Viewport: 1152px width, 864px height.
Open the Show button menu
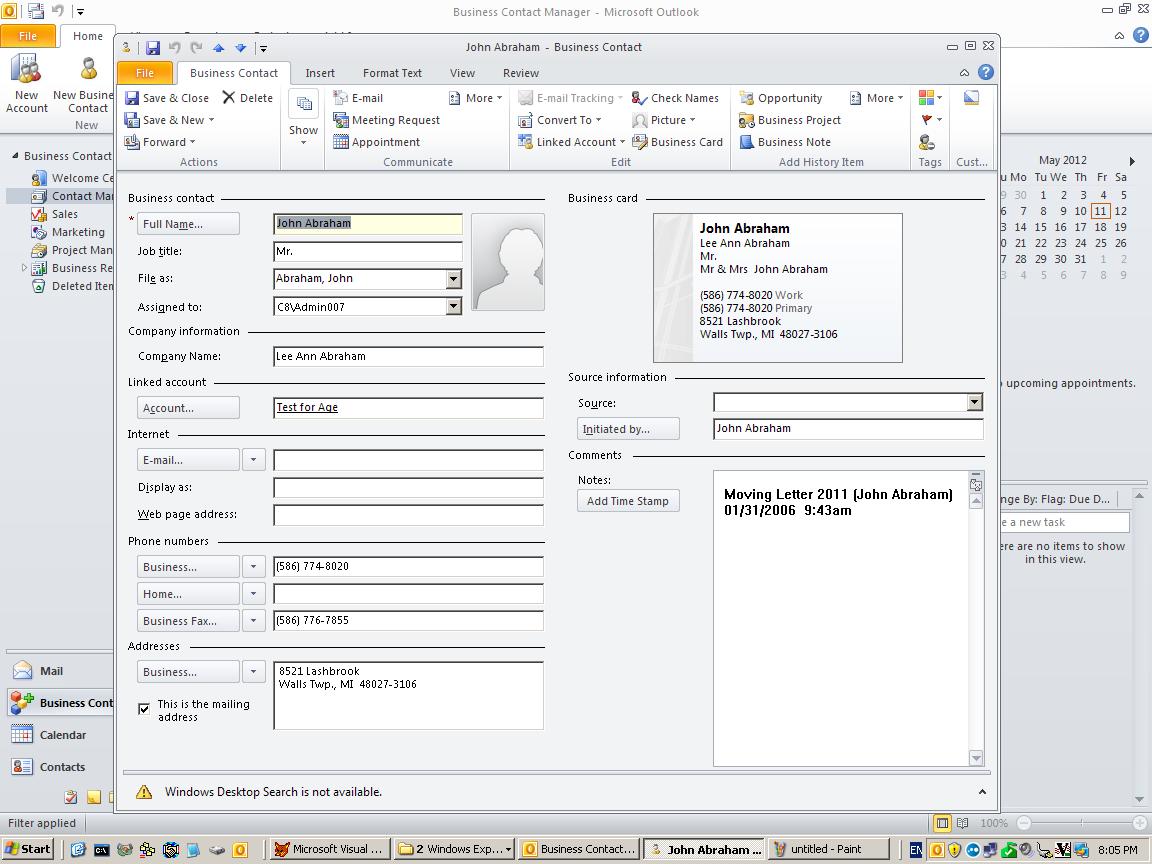303,118
